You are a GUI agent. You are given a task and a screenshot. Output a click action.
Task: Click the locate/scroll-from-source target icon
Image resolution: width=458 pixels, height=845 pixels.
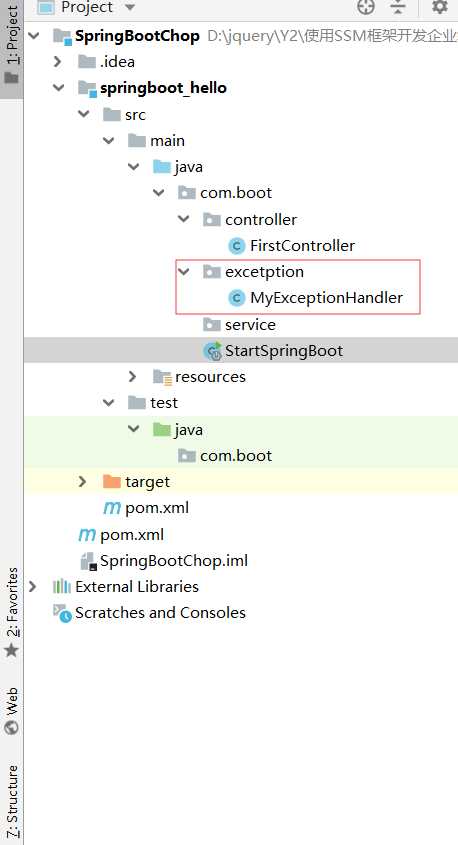(x=366, y=7)
